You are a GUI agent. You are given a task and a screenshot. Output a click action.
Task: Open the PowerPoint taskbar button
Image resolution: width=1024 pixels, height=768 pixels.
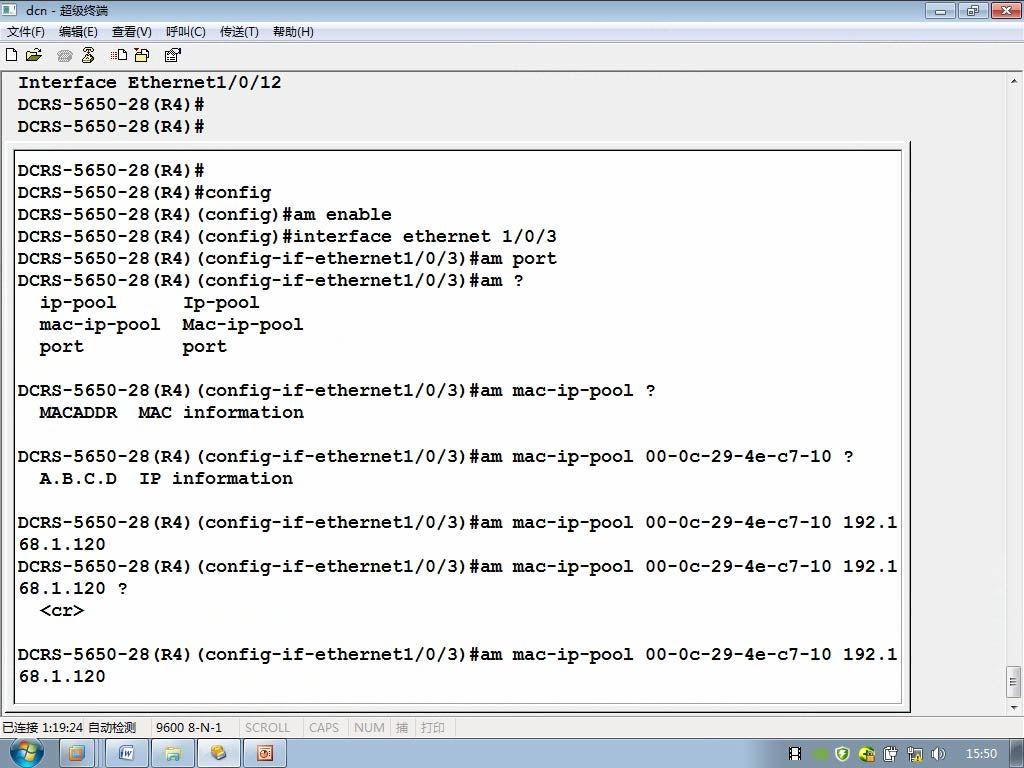pyautogui.click(x=264, y=753)
